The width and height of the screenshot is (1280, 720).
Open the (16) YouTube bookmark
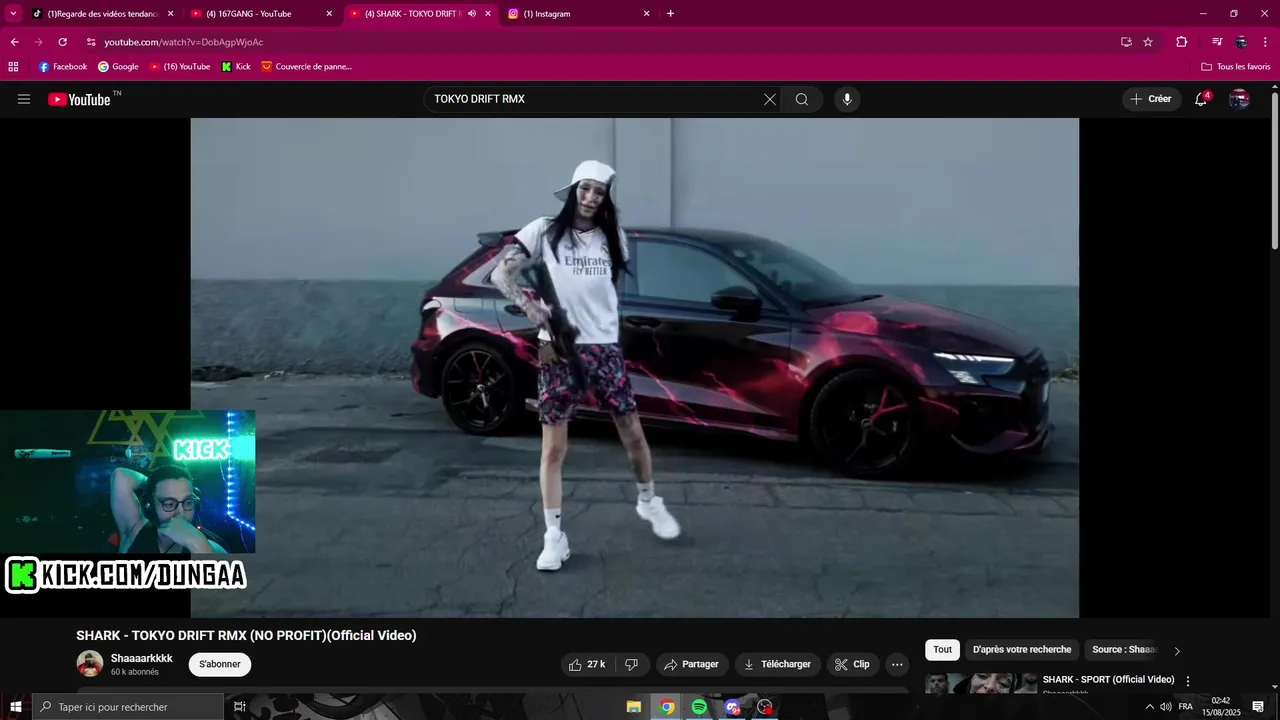click(180, 67)
